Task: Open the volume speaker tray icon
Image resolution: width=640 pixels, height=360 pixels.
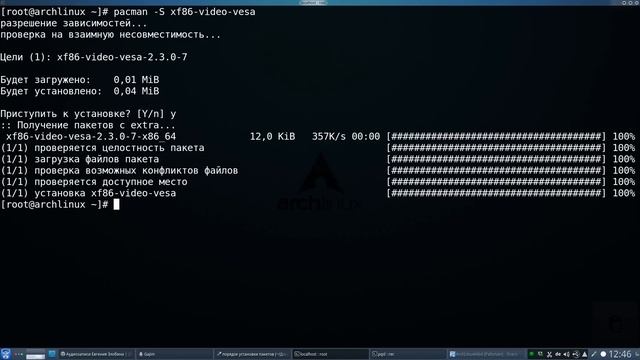Action: 567,354
